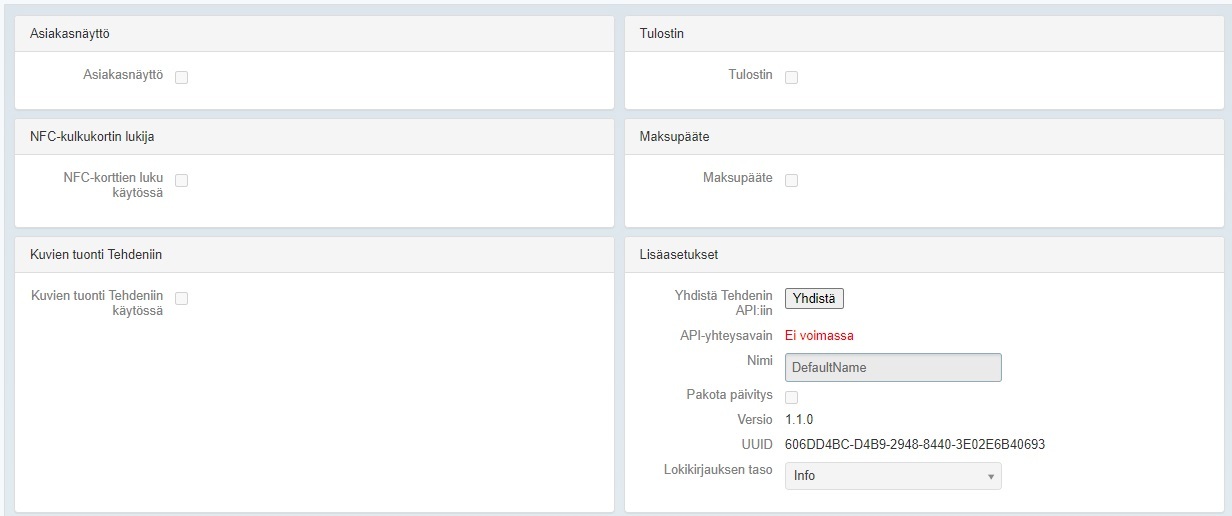Screen dimensions: 1232x516
Task: Click the Lisäasetukset panel header
Action: click(x=678, y=255)
